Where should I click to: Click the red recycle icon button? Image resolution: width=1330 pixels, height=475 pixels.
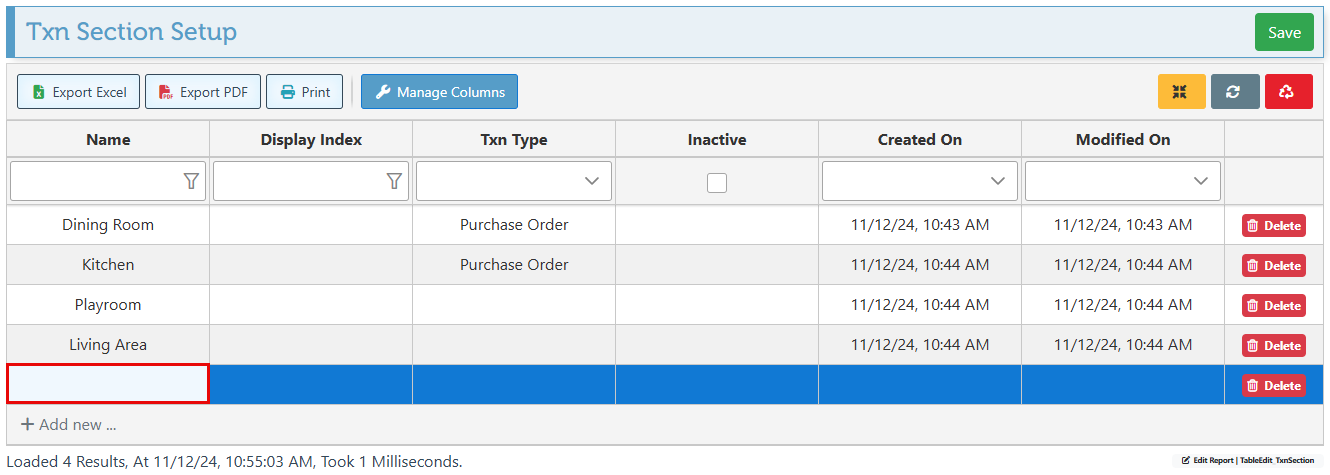(x=1287, y=92)
